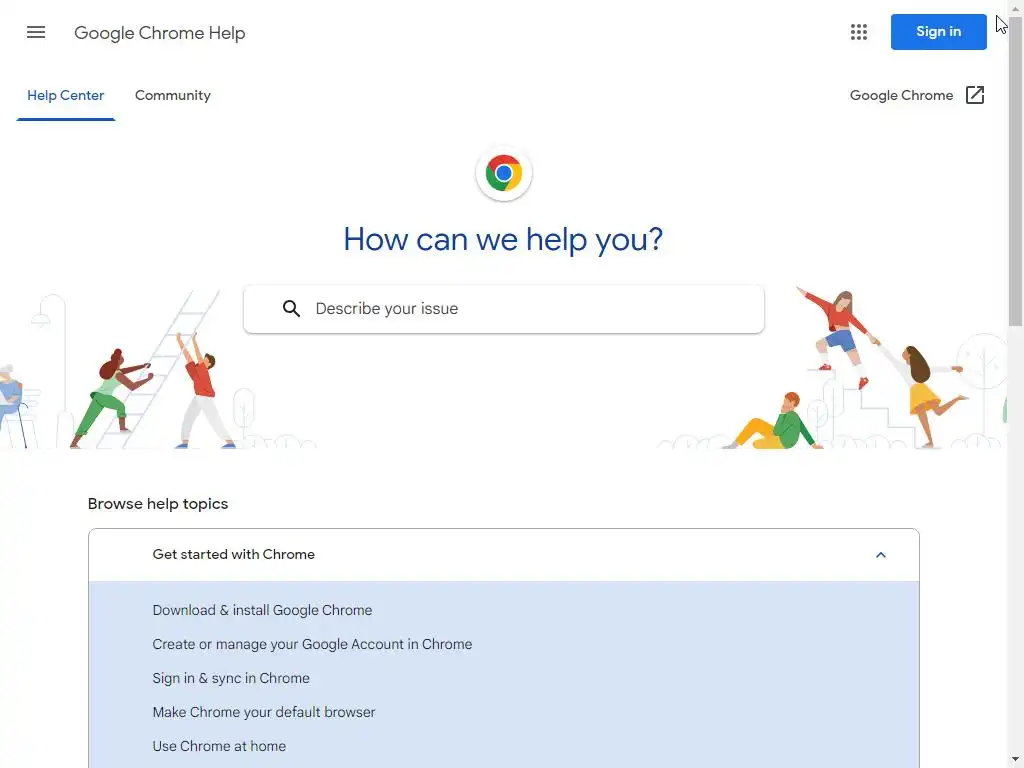This screenshot has height=768, width=1024.
Task: Focus the Describe your issue search field
Action: 504,309
